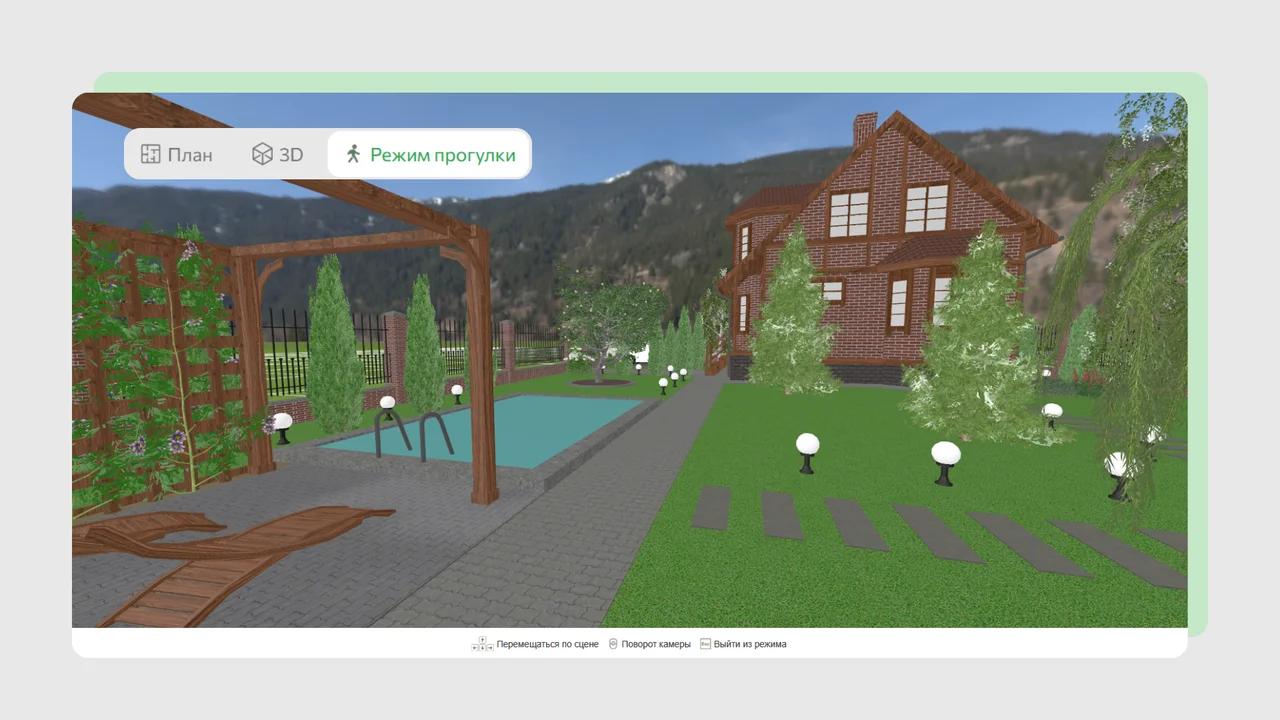1280x720 pixels.
Task: Click the Перемещаться по сцене hint text
Action: (x=547, y=644)
